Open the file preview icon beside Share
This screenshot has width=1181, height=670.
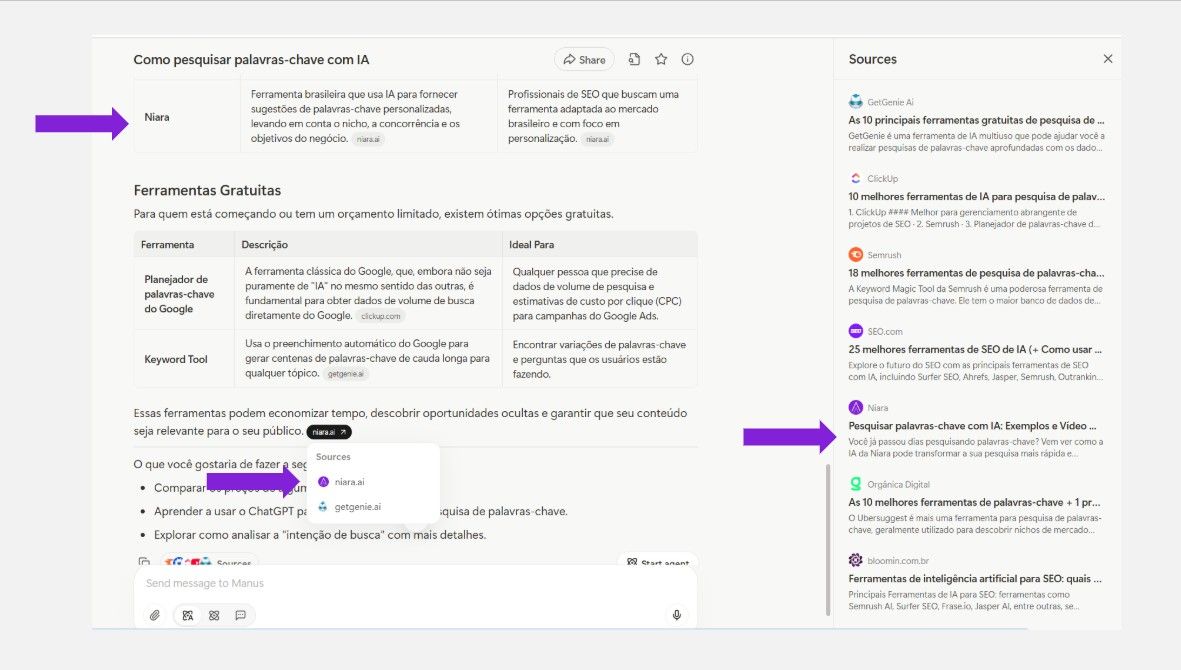click(634, 60)
